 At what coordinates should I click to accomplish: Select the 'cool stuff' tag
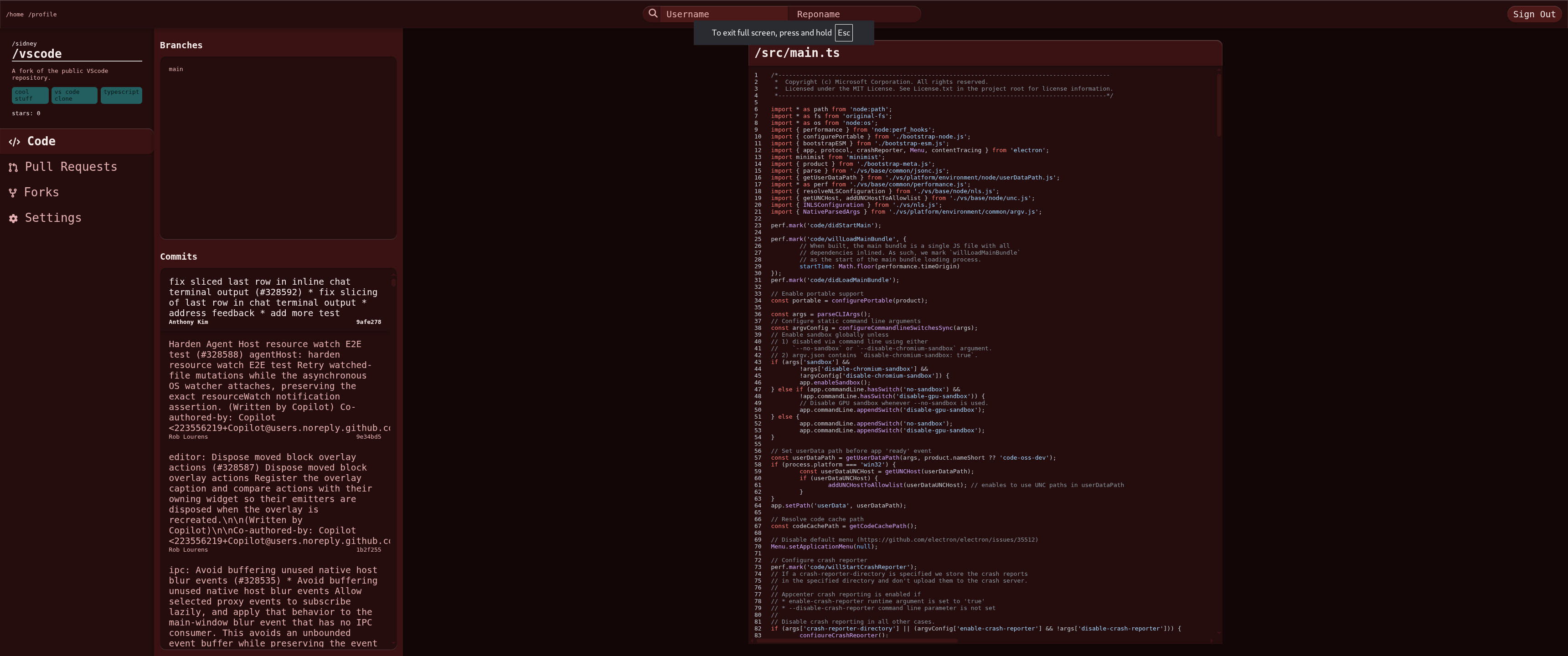pos(30,95)
